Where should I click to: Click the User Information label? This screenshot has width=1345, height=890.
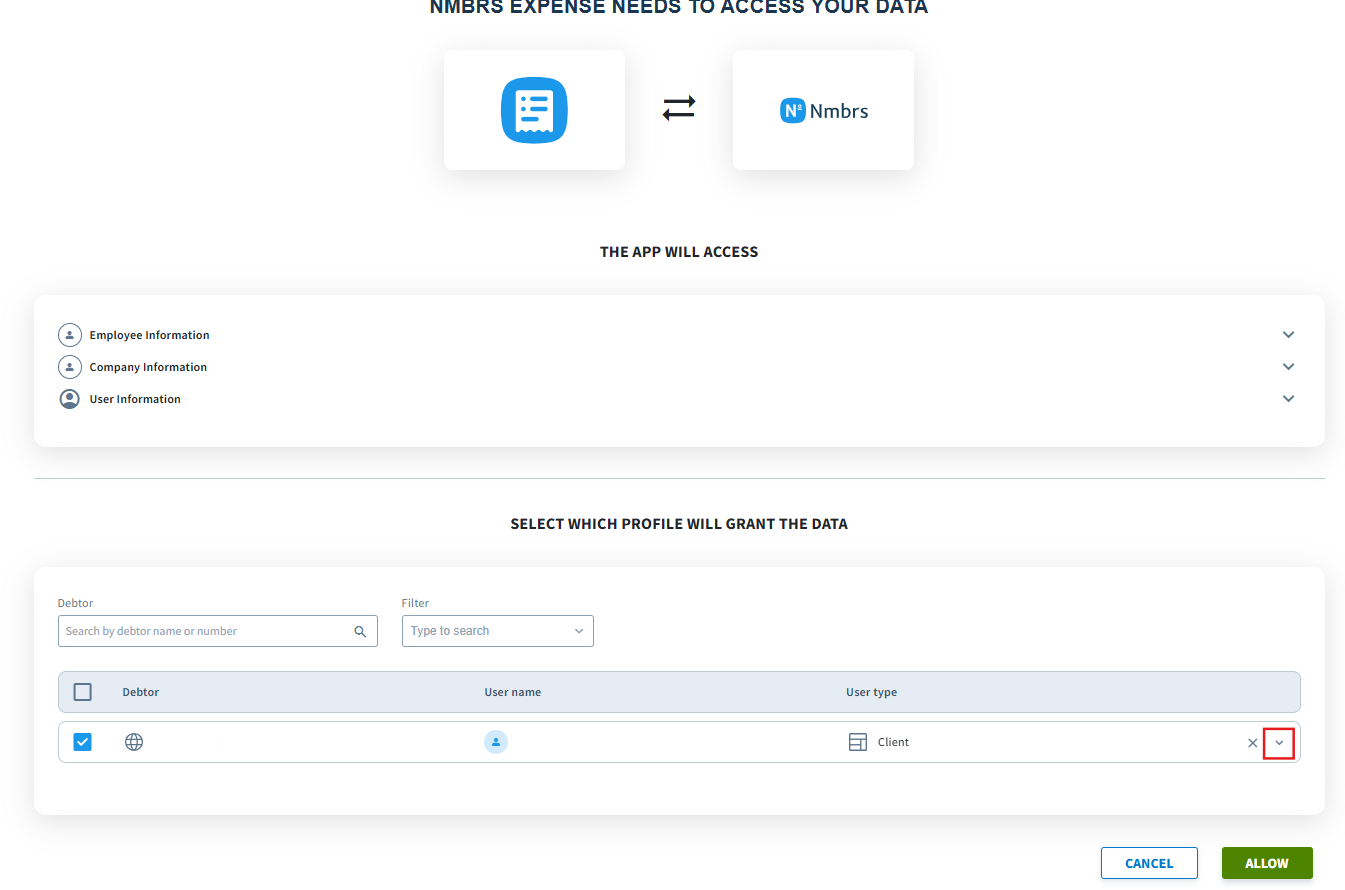[x=135, y=399]
